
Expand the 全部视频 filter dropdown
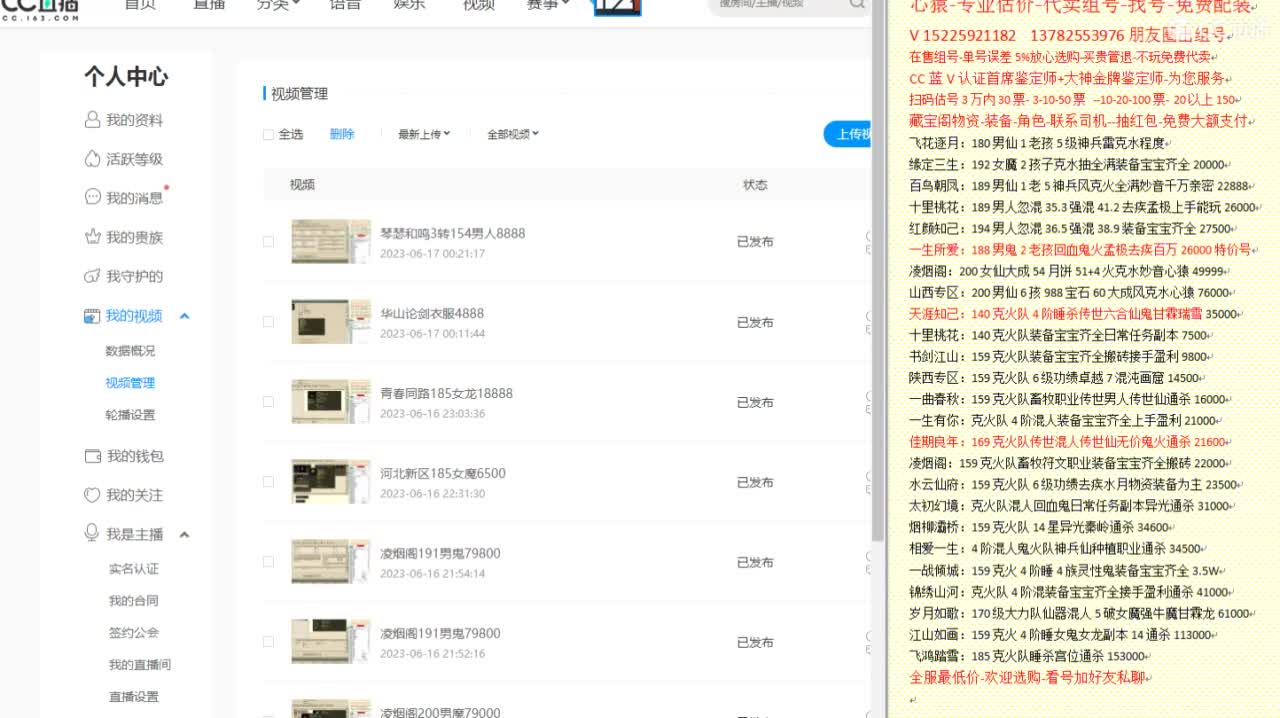pyautogui.click(x=509, y=134)
